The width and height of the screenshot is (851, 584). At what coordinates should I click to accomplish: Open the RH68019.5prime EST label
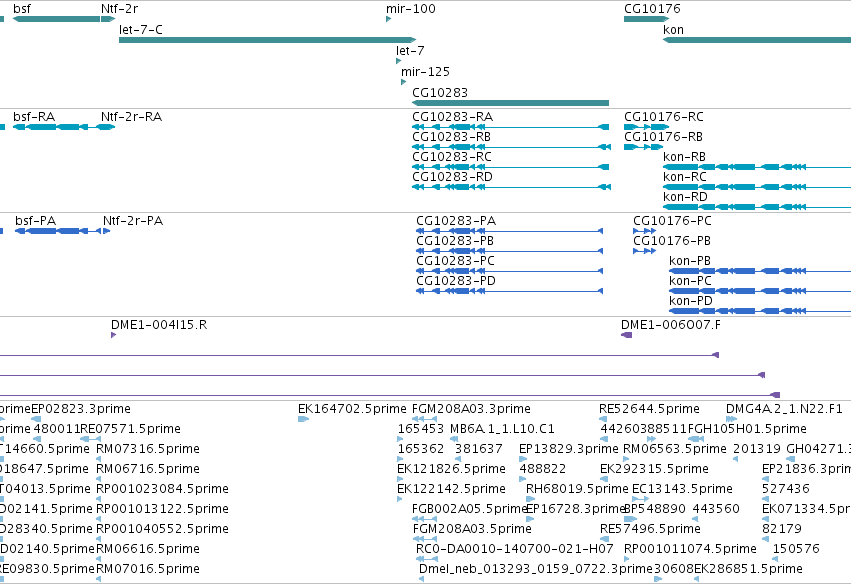577,489
